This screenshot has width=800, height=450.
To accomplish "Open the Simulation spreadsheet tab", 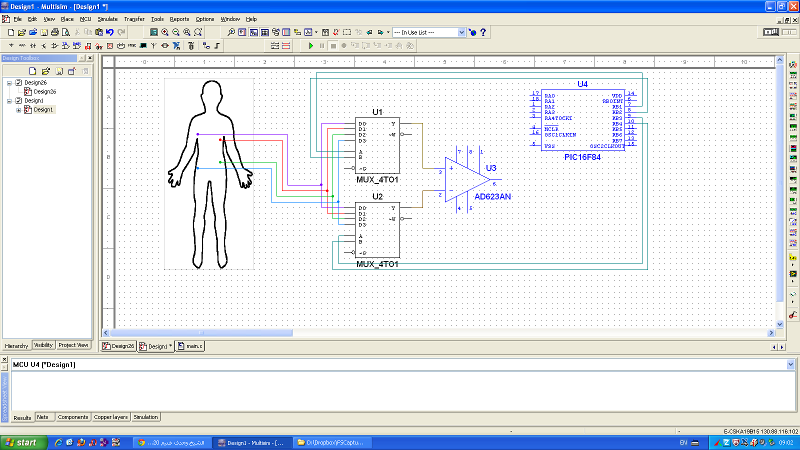I will tap(146, 417).
